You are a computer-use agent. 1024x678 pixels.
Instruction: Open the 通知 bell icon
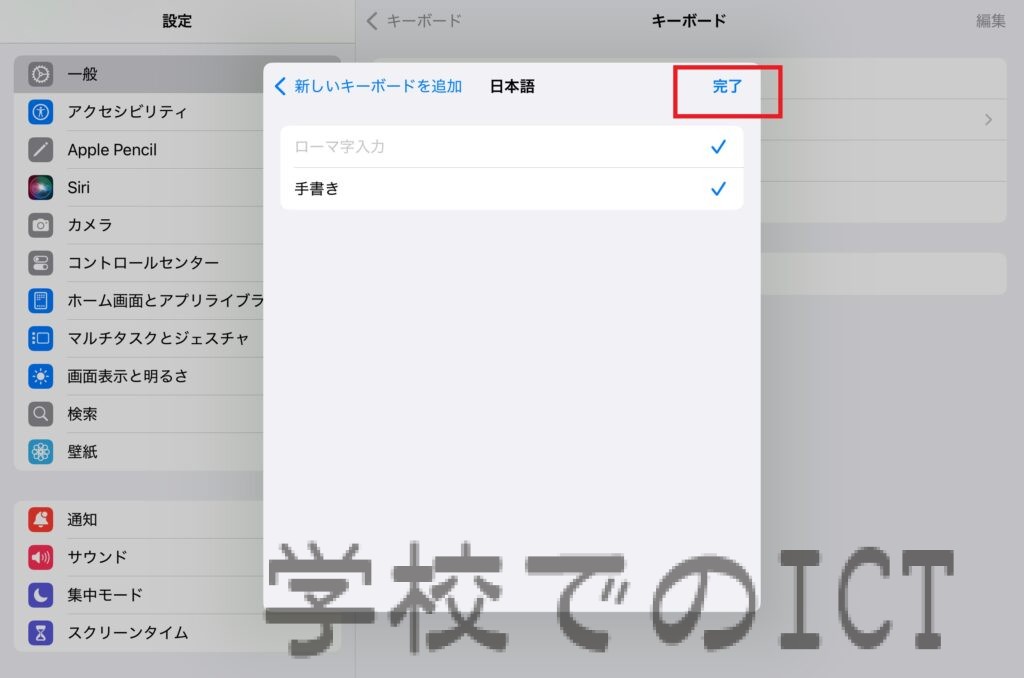point(40,519)
